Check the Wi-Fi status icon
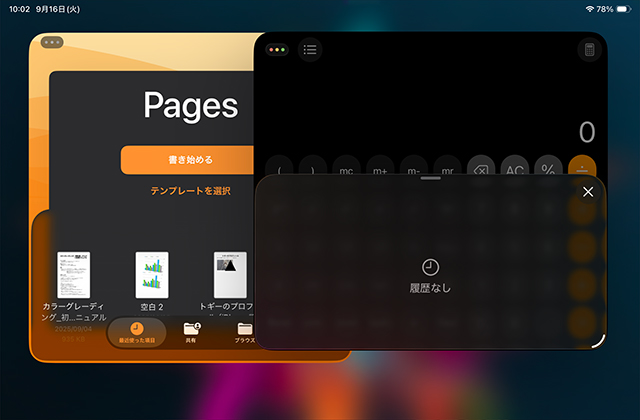Screen dimensions: 640x420 [589, 9]
